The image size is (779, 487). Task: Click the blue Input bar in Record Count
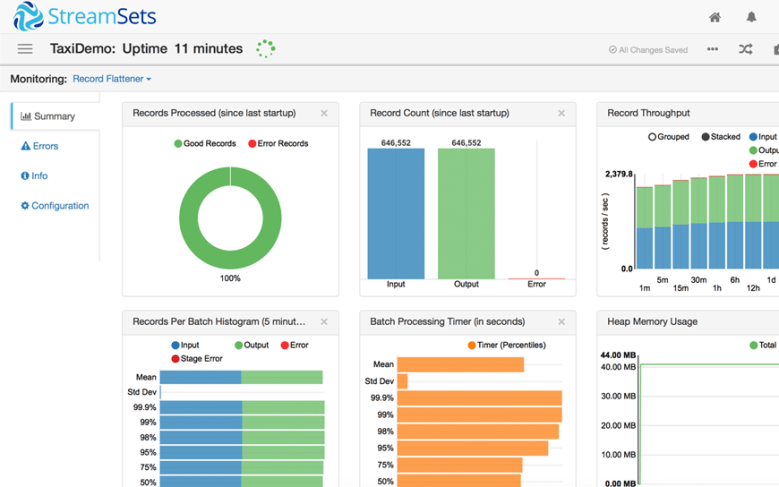(x=396, y=213)
